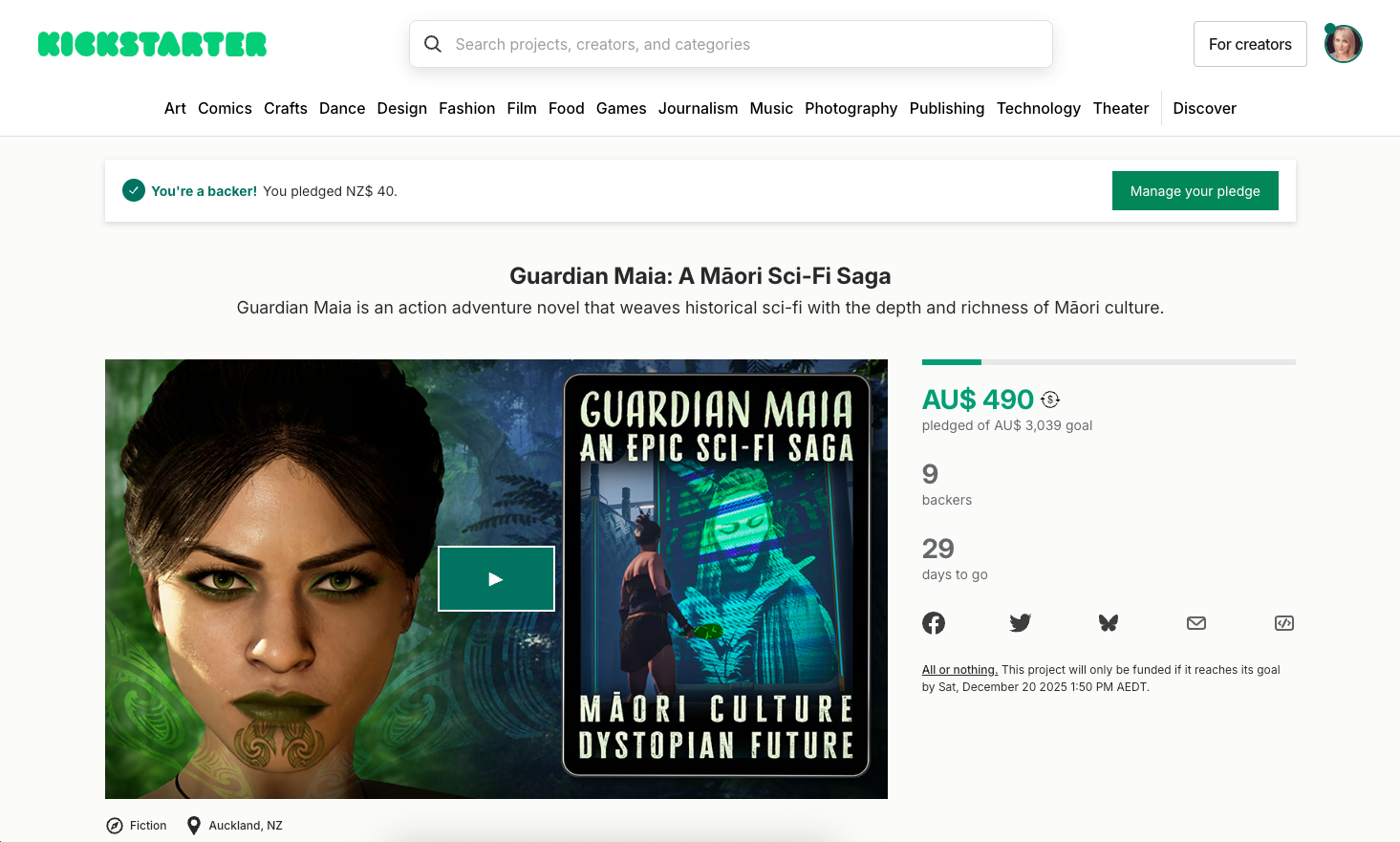Share project via Twitter bird icon

click(1021, 623)
